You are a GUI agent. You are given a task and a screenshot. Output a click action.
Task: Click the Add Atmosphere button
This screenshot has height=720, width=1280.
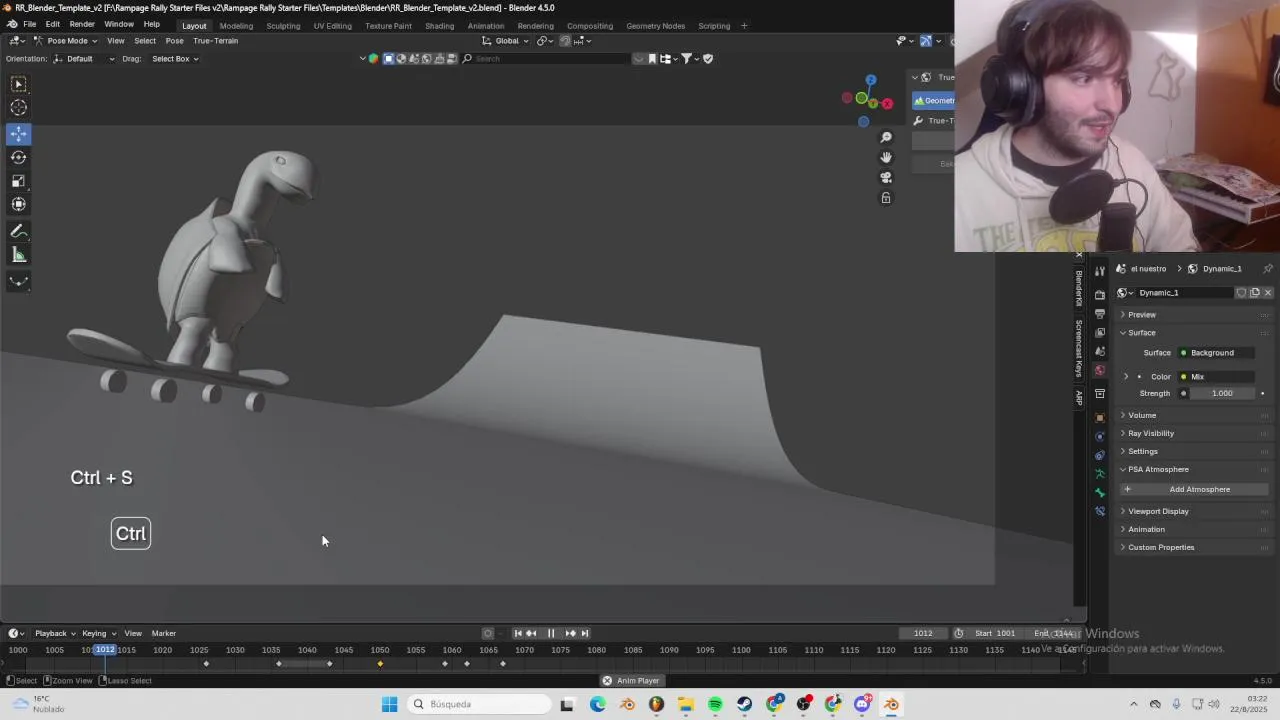tap(1194, 490)
